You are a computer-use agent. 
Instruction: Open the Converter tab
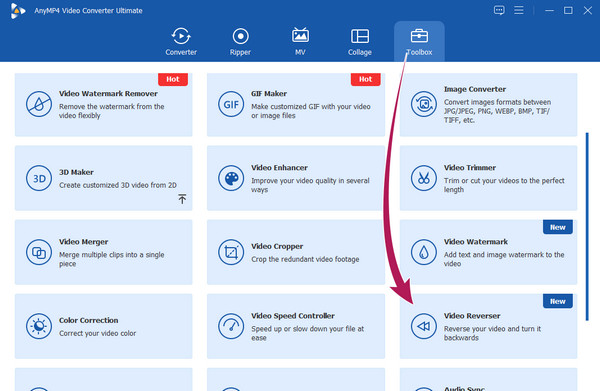coord(181,42)
